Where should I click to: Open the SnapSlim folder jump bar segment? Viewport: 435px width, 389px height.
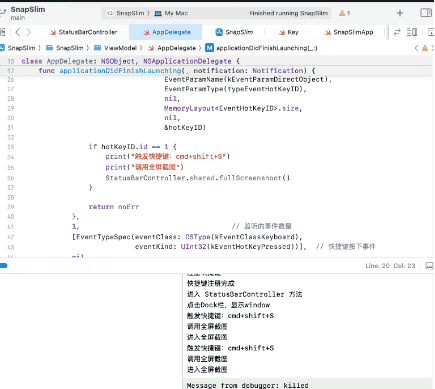click(66, 48)
